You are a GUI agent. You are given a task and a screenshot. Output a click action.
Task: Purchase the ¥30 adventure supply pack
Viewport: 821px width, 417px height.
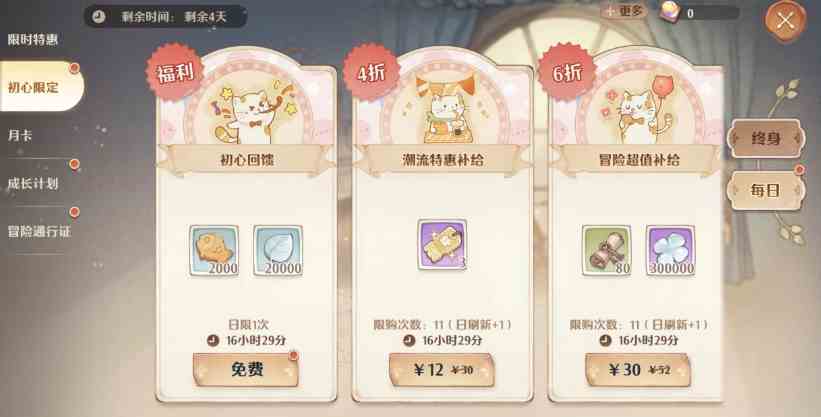[638, 370]
